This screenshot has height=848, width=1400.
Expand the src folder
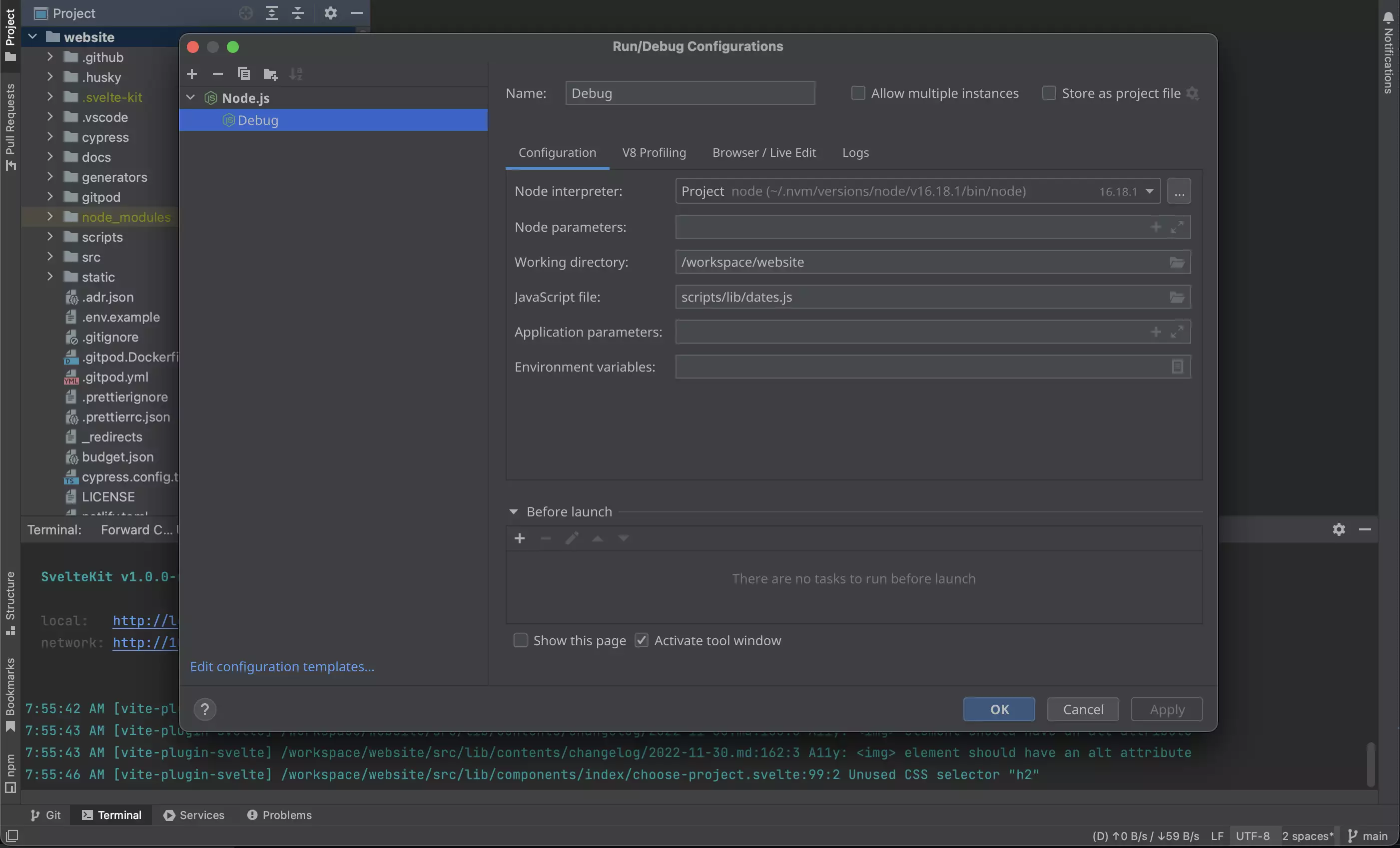click(x=50, y=257)
